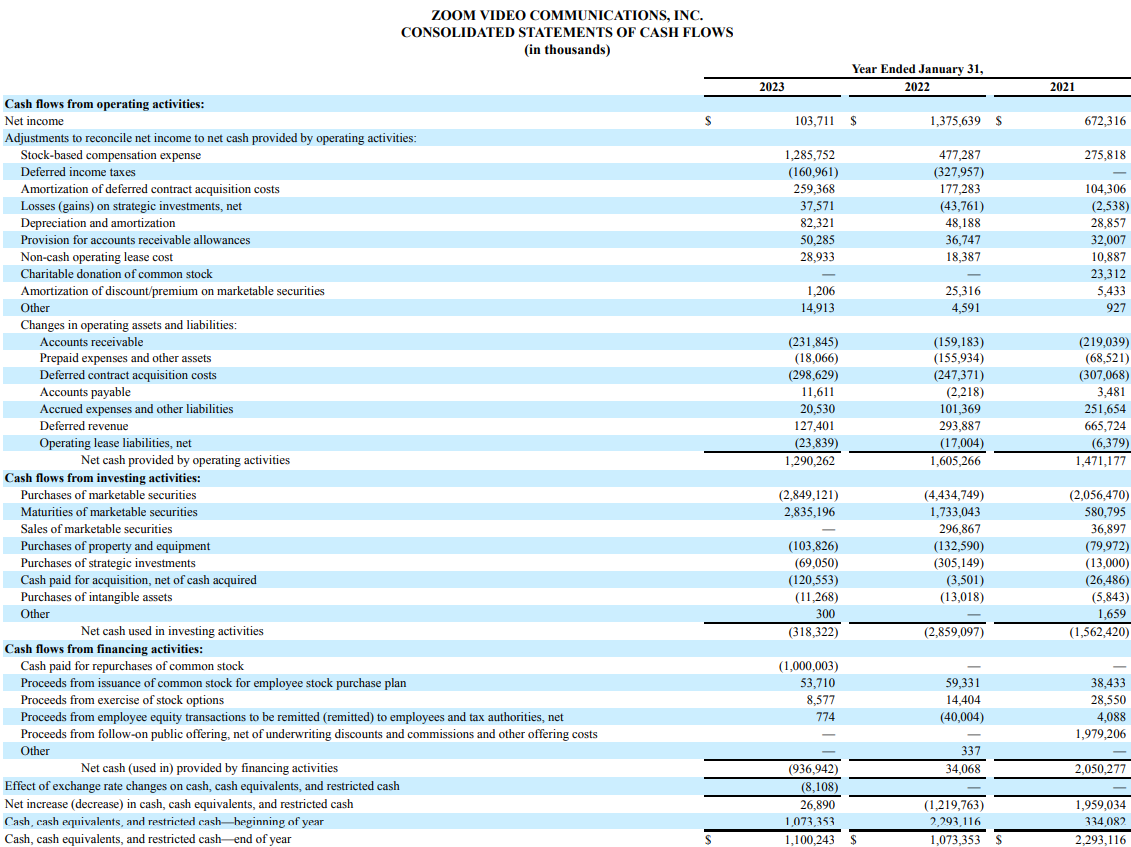Click the 'Deferred contract acquisition costs' change row
The height and width of the screenshot is (847, 1131).
point(128,375)
